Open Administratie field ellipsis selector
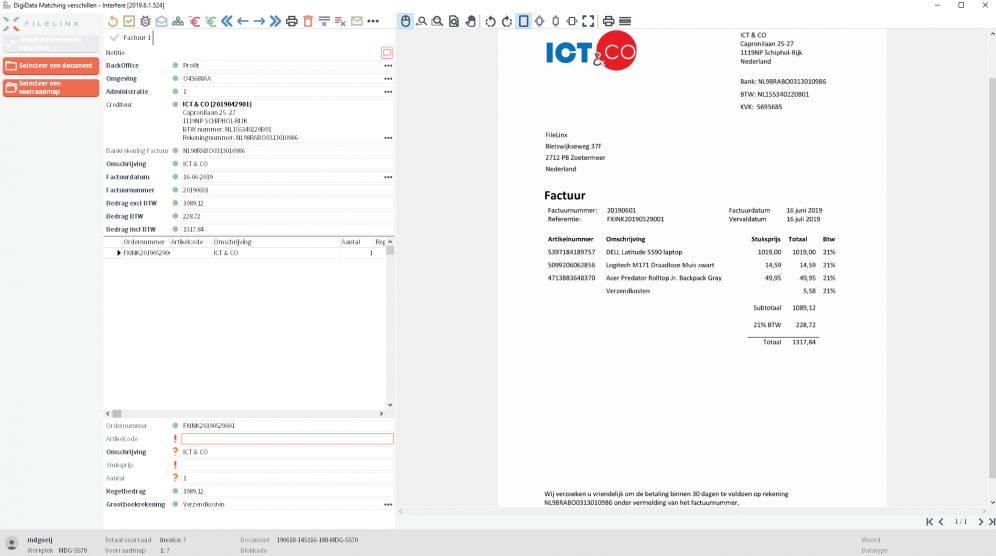 click(387, 92)
